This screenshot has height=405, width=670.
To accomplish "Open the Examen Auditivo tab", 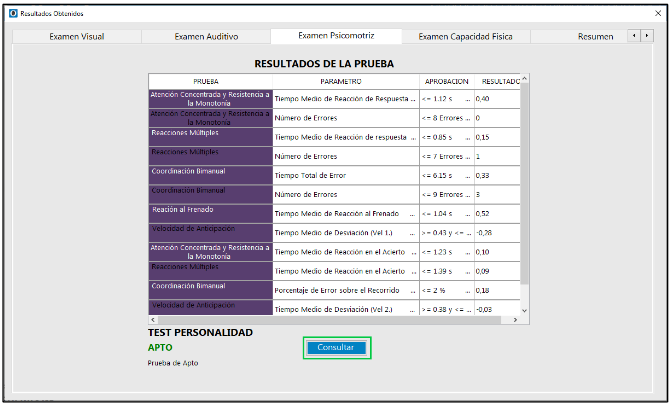I will coord(206,36).
